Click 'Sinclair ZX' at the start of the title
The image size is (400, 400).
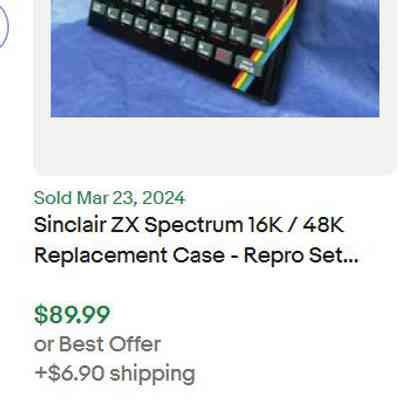[x=87, y=225]
